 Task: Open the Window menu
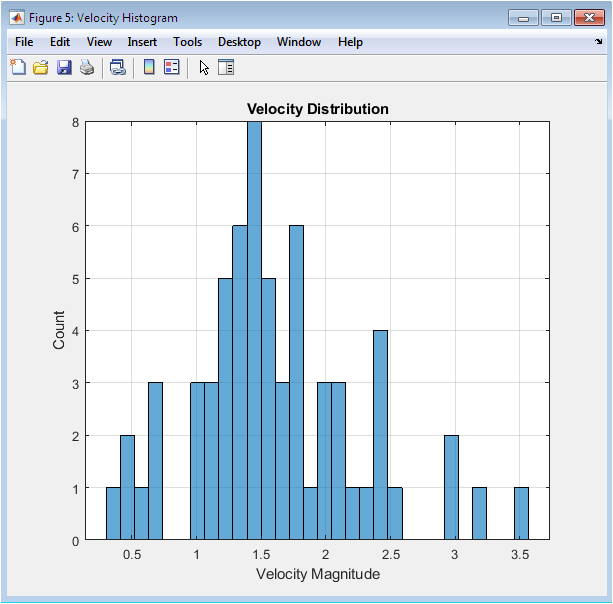click(x=299, y=42)
